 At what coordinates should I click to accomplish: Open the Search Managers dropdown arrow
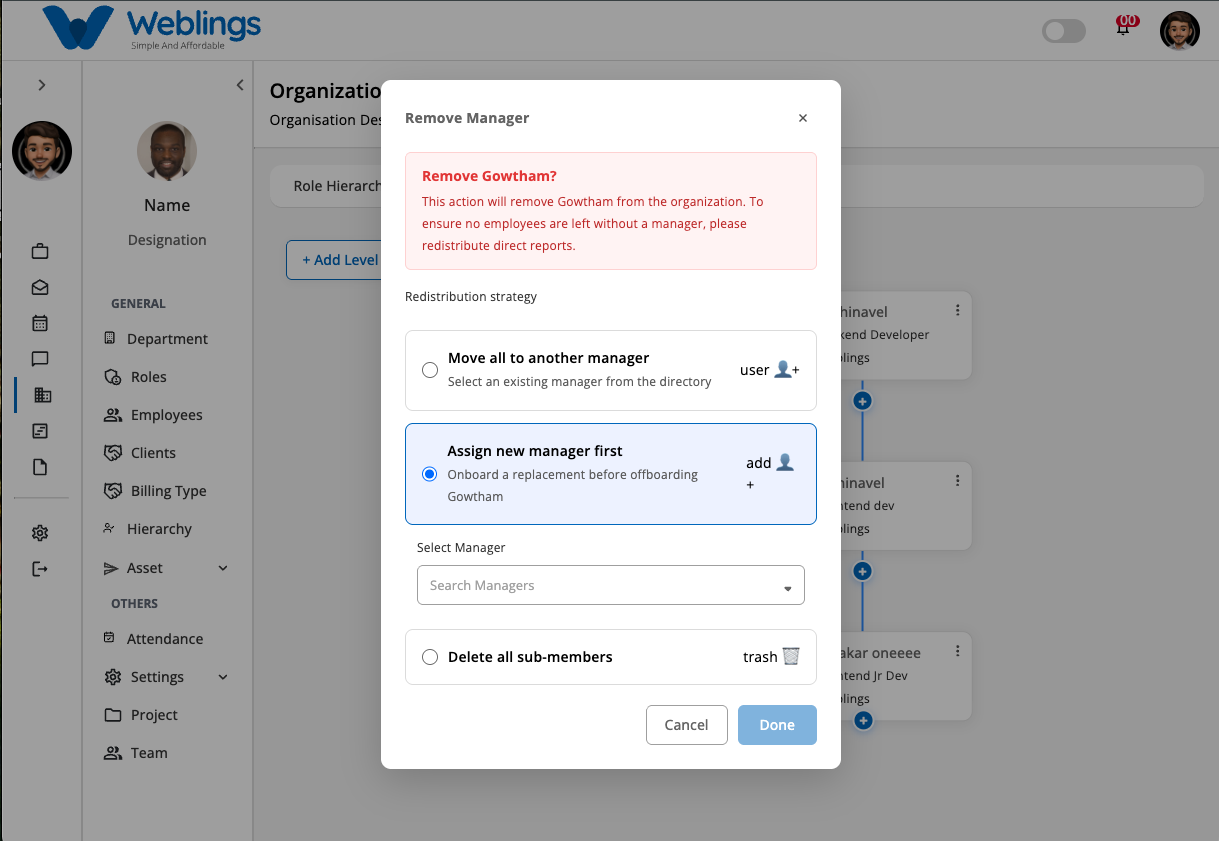pos(788,588)
